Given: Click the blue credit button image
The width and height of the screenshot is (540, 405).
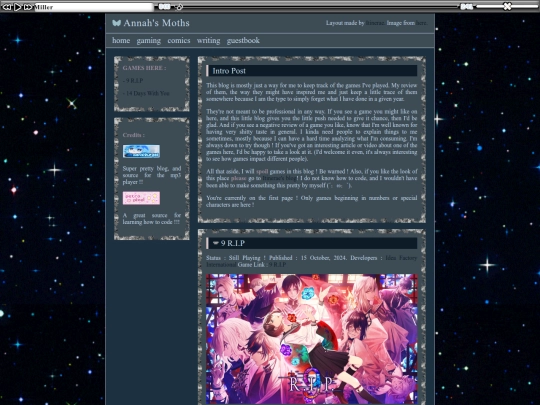Looking at the screenshot, I should (x=141, y=151).
